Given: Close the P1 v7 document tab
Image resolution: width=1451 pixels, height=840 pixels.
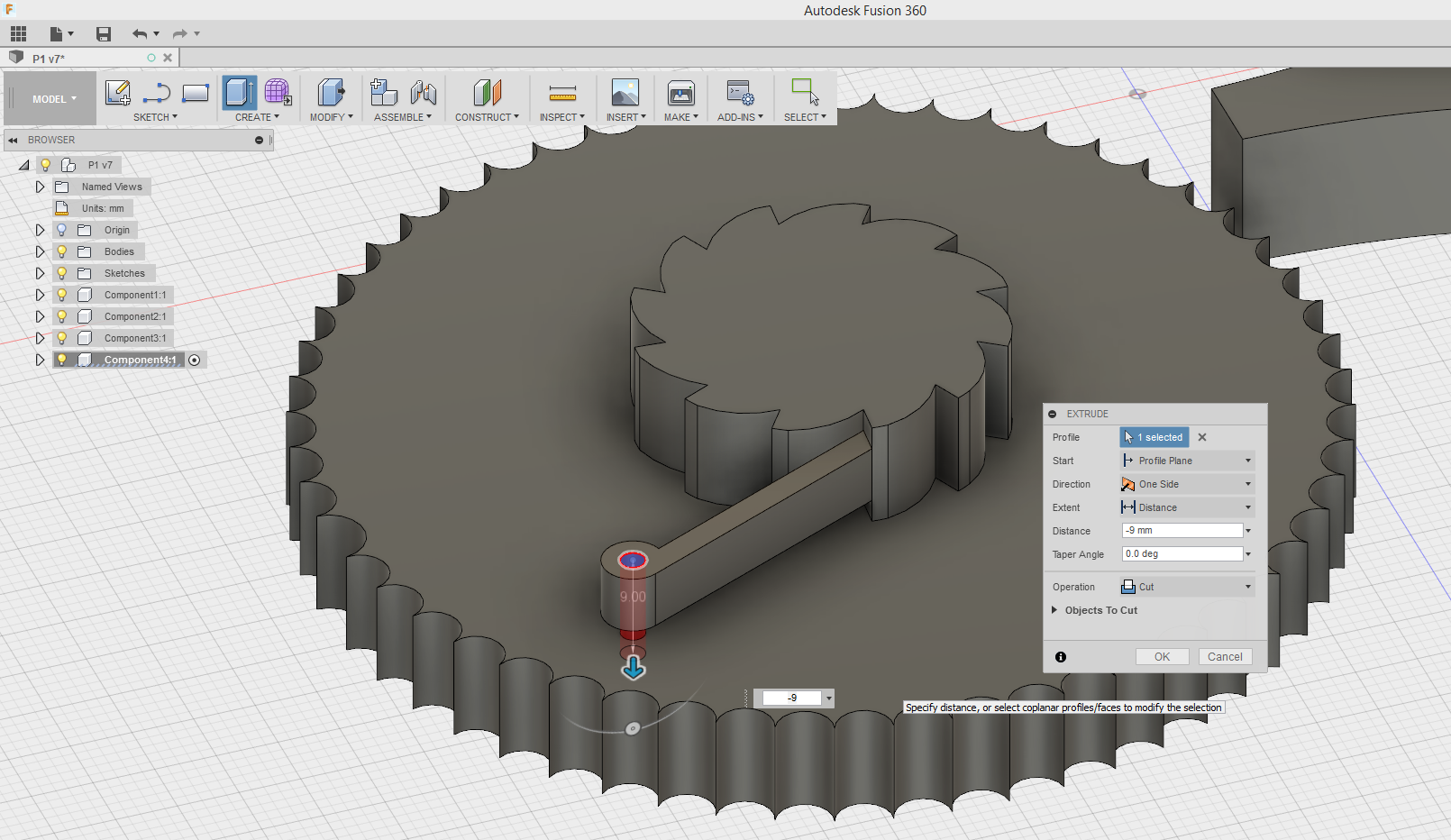Looking at the screenshot, I should pyautogui.click(x=168, y=58).
